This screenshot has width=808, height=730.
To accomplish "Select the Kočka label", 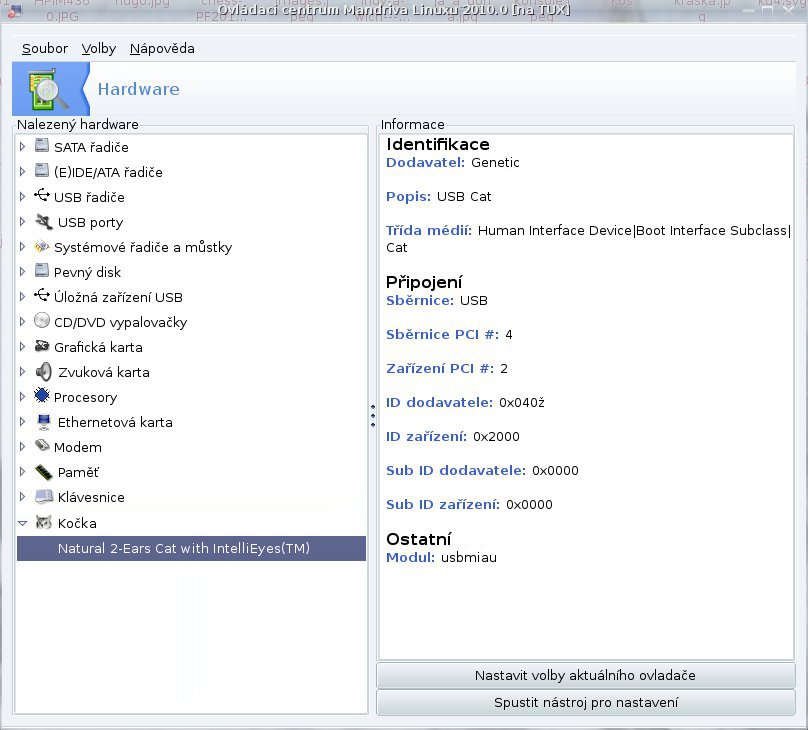I will point(77,523).
